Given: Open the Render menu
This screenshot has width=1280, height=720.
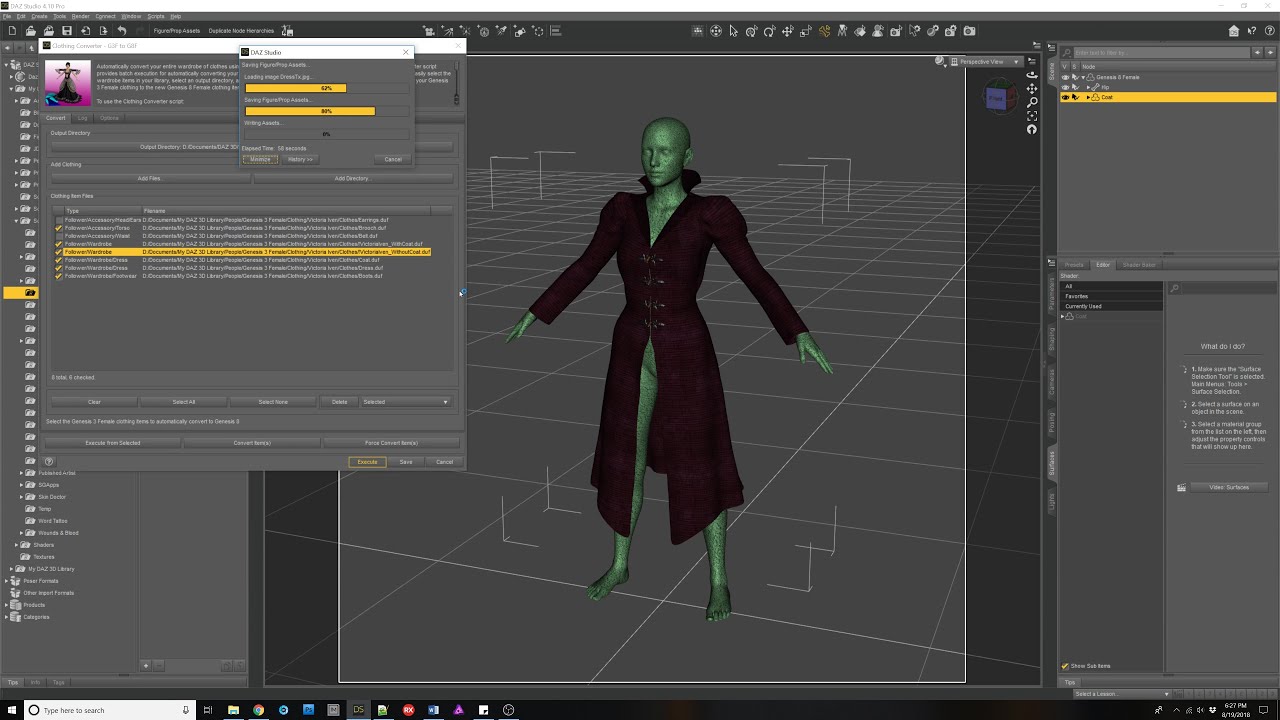Looking at the screenshot, I should point(80,17).
